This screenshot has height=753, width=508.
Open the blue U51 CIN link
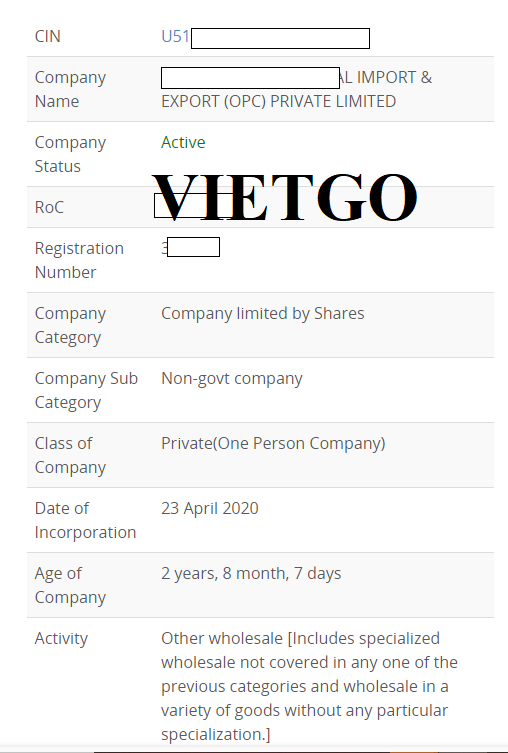coord(176,36)
